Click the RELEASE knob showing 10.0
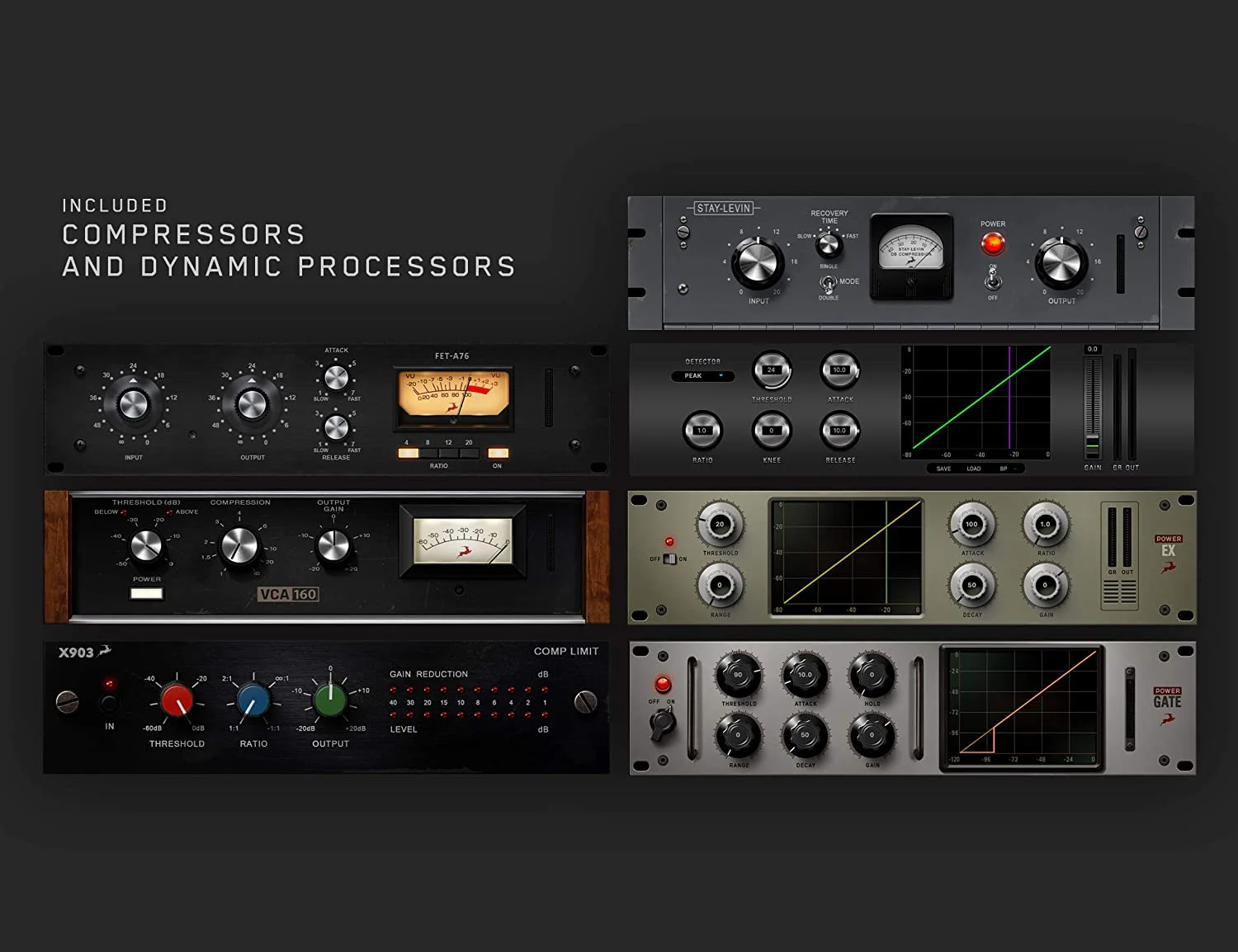This screenshot has width=1238, height=952. (x=840, y=431)
